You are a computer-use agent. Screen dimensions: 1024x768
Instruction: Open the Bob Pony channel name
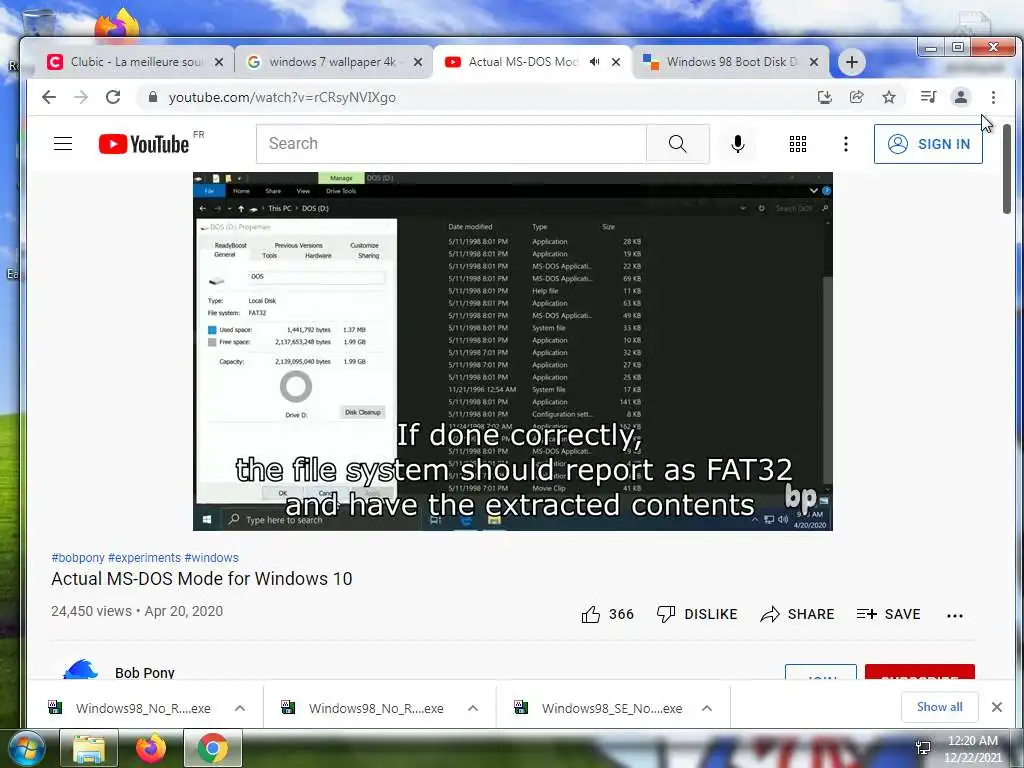tap(144, 673)
